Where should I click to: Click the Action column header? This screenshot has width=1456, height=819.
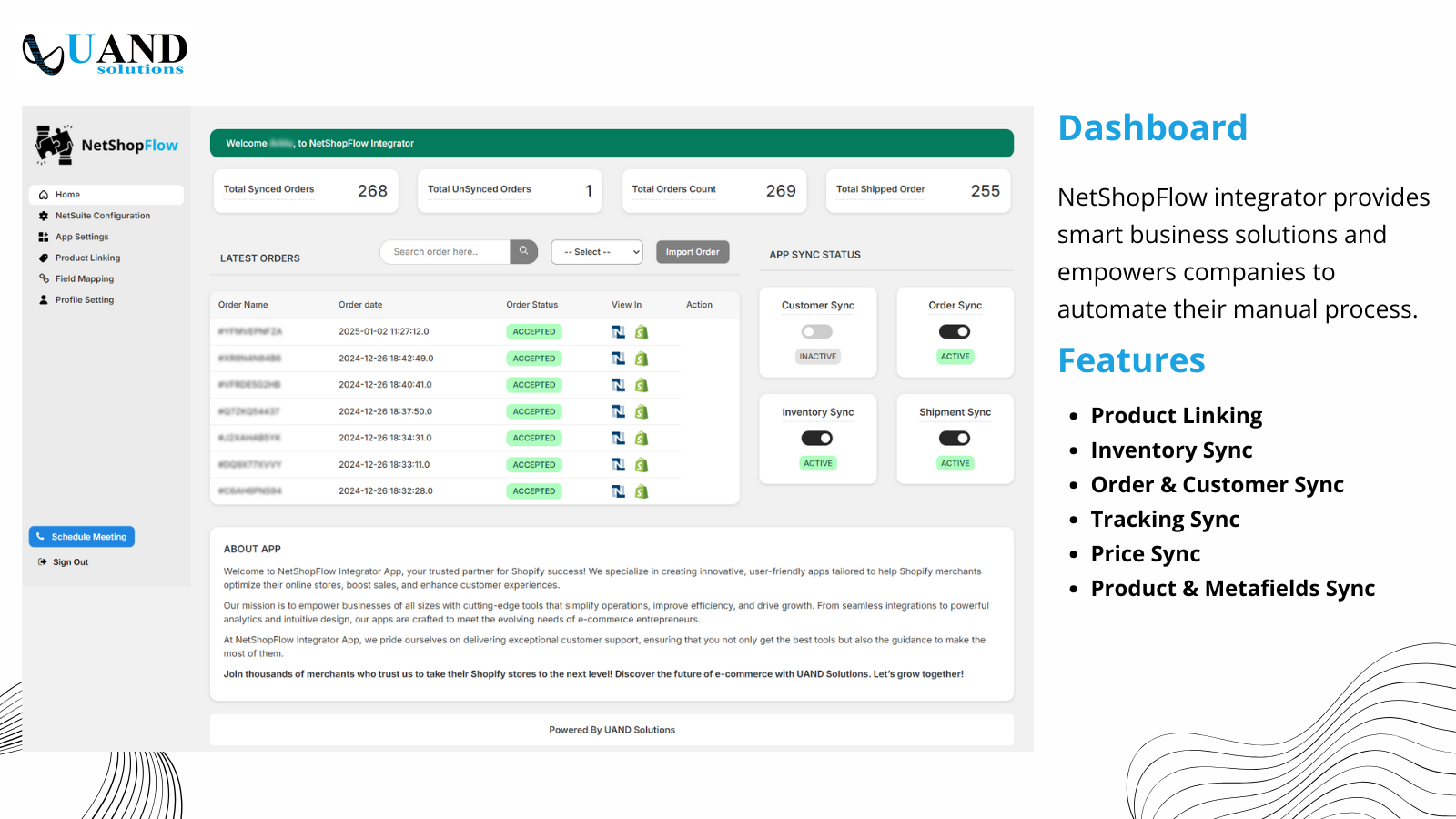699,305
